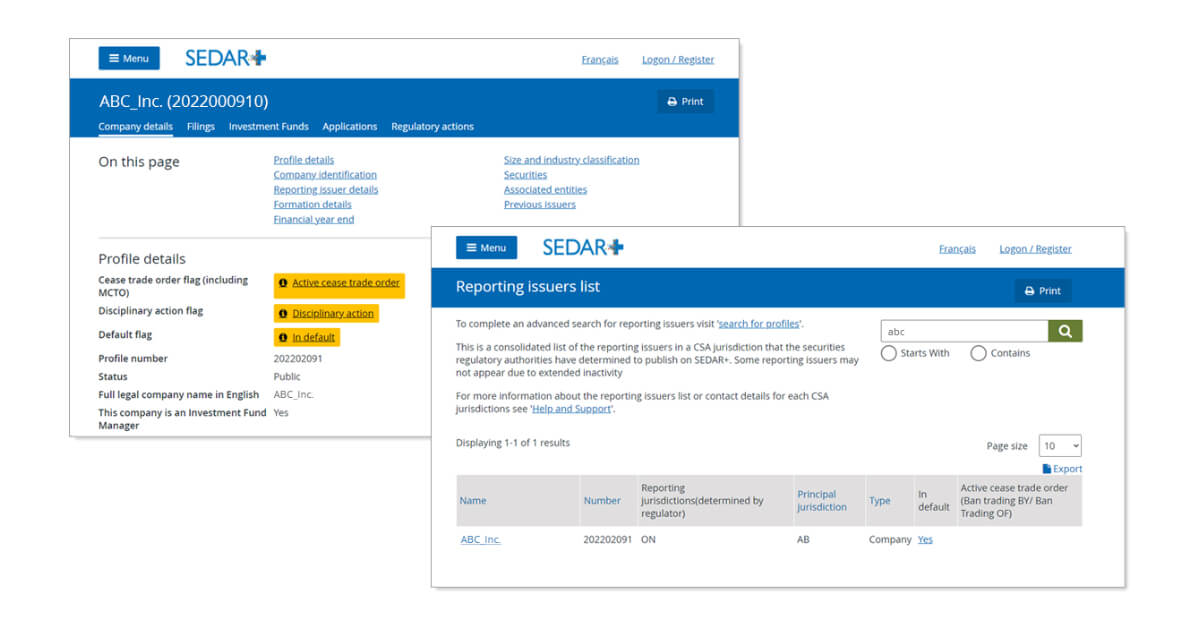Select the Starts With radio button
The height and width of the screenshot is (630, 1200).
[889, 353]
